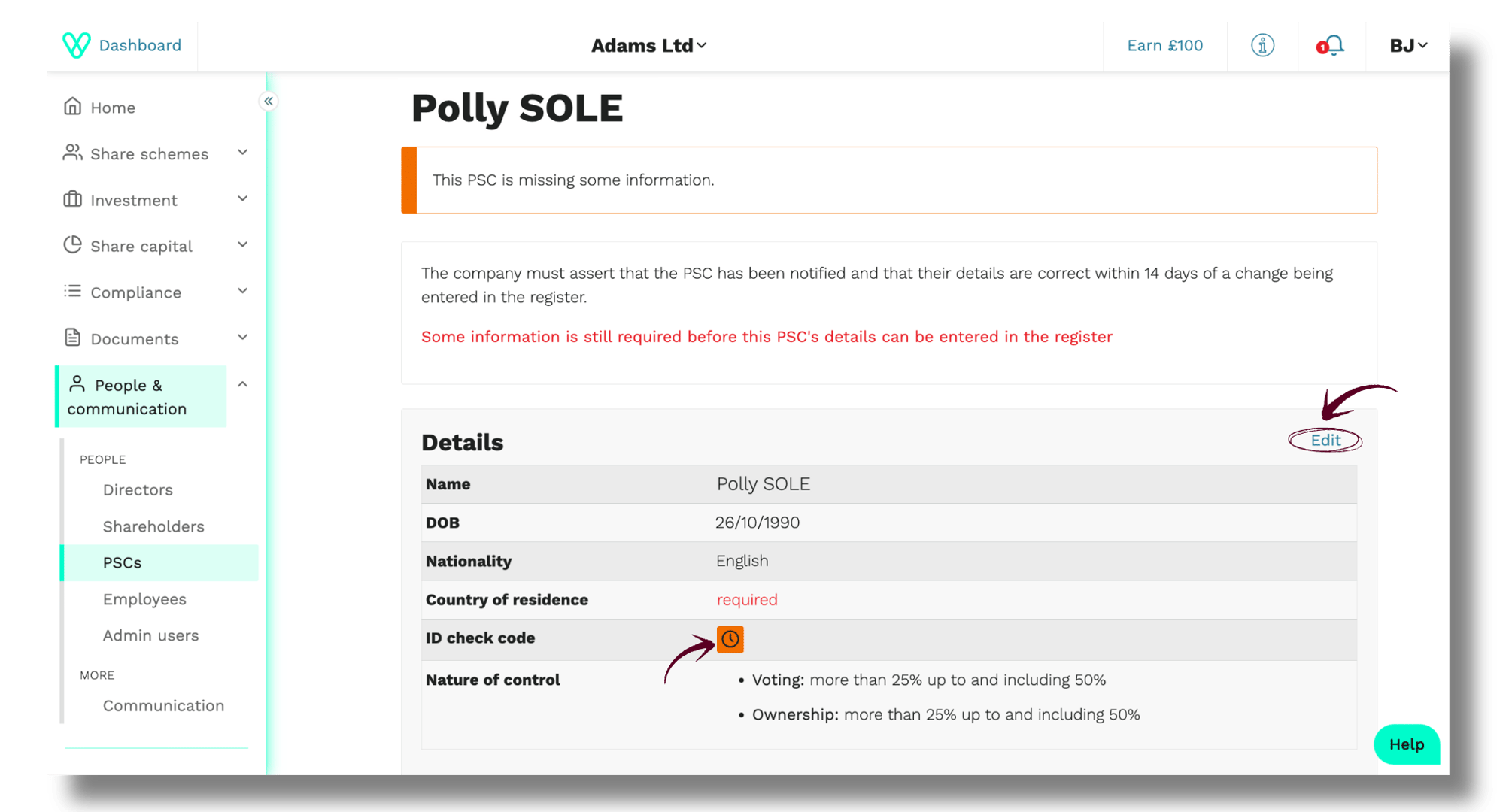
Task: Select Directors under People
Action: click(138, 490)
